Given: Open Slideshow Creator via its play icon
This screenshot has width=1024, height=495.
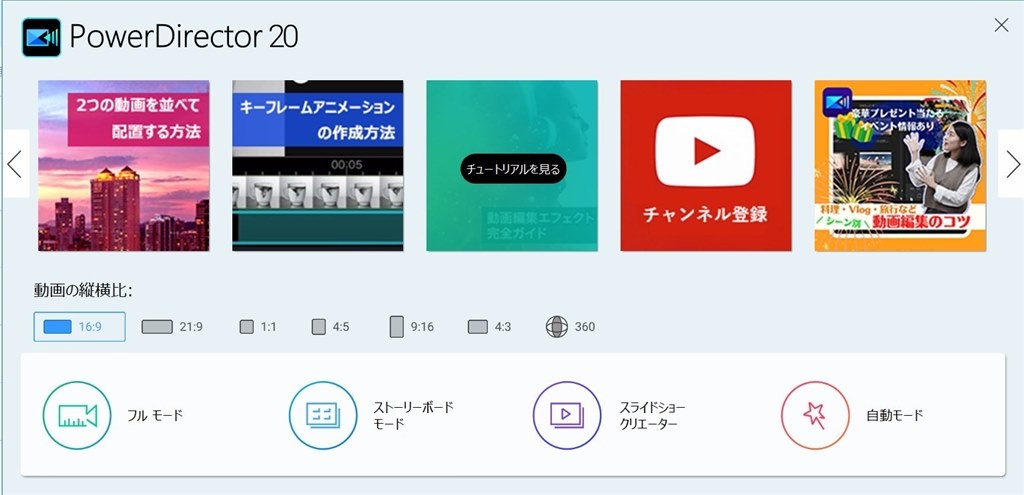Looking at the screenshot, I should pyautogui.click(x=567, y=415).
